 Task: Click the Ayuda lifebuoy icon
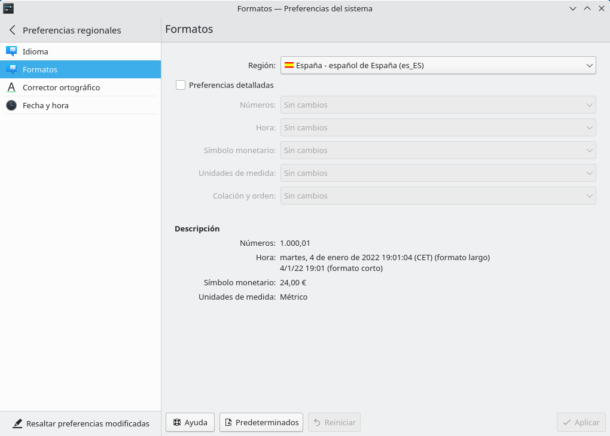[x=177, y=422]
